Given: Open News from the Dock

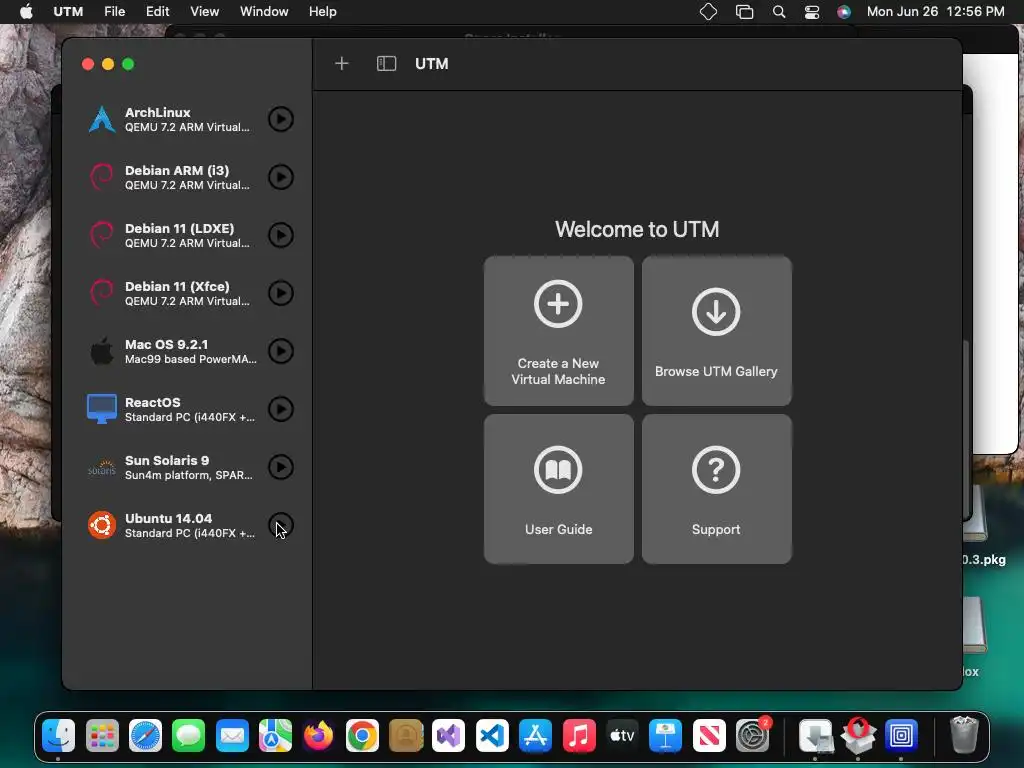Looking at the screenshot, I should [709, 736].
